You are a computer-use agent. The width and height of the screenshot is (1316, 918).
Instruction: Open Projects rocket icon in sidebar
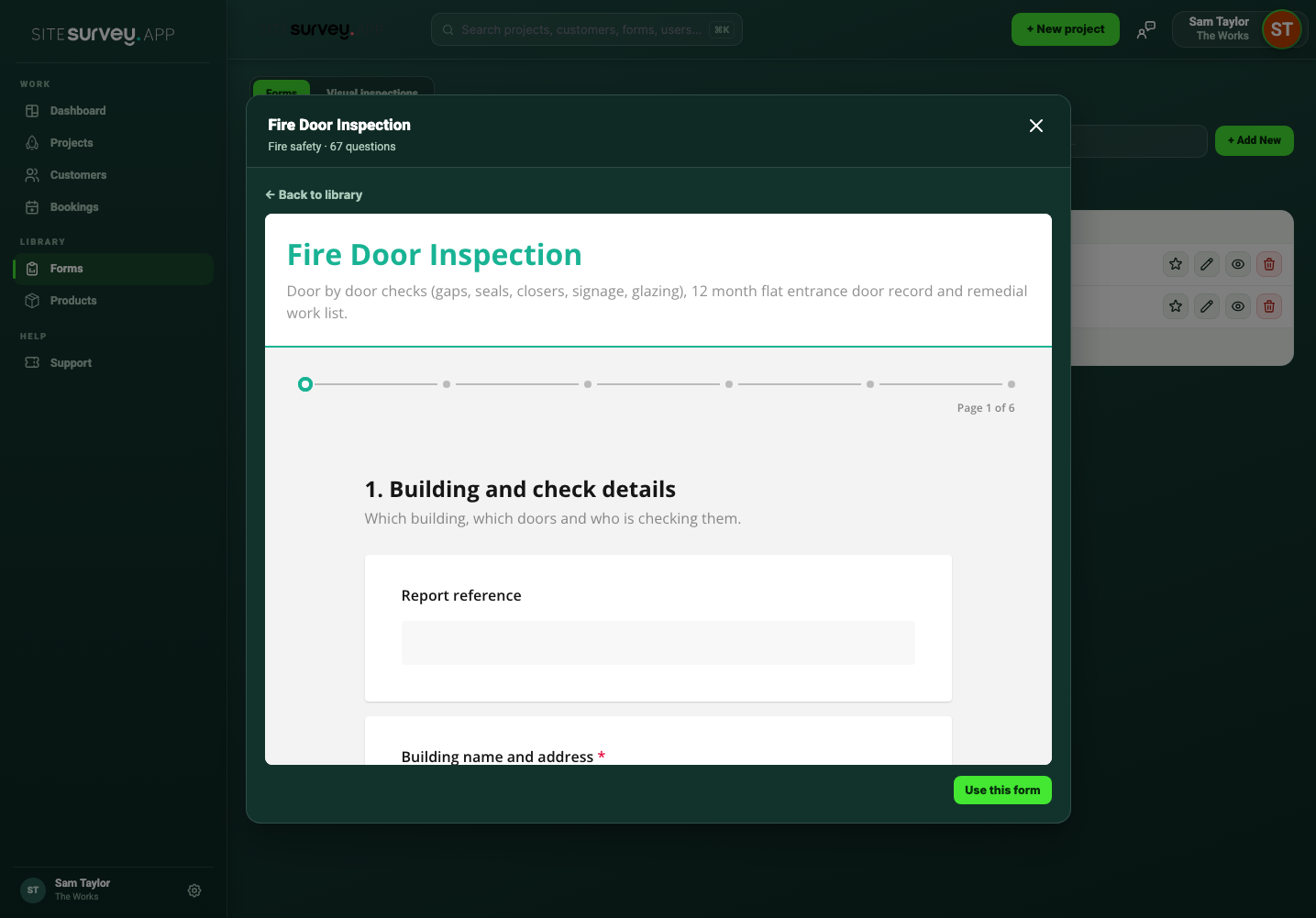(32, 143)
